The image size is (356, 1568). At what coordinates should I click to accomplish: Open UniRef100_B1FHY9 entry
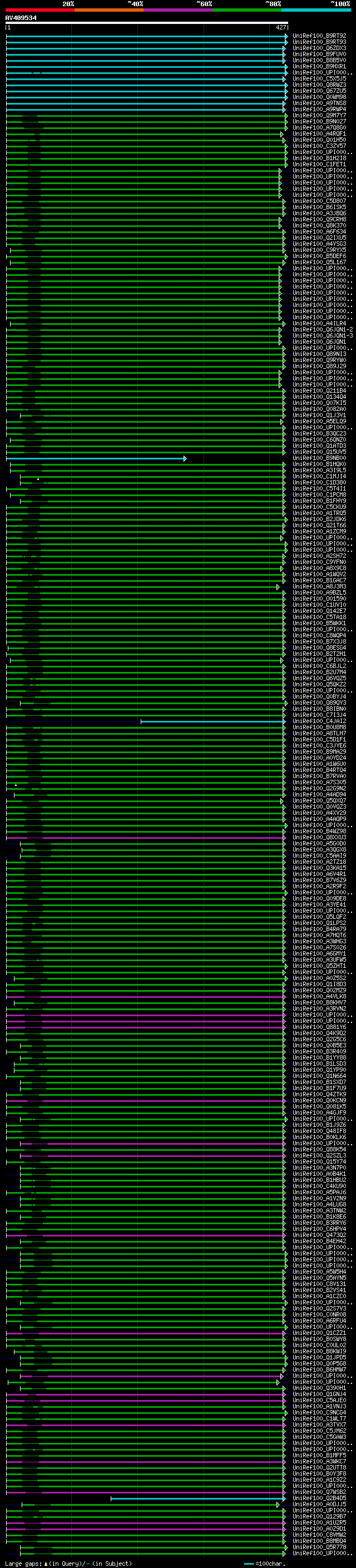(x=319, y=501)
